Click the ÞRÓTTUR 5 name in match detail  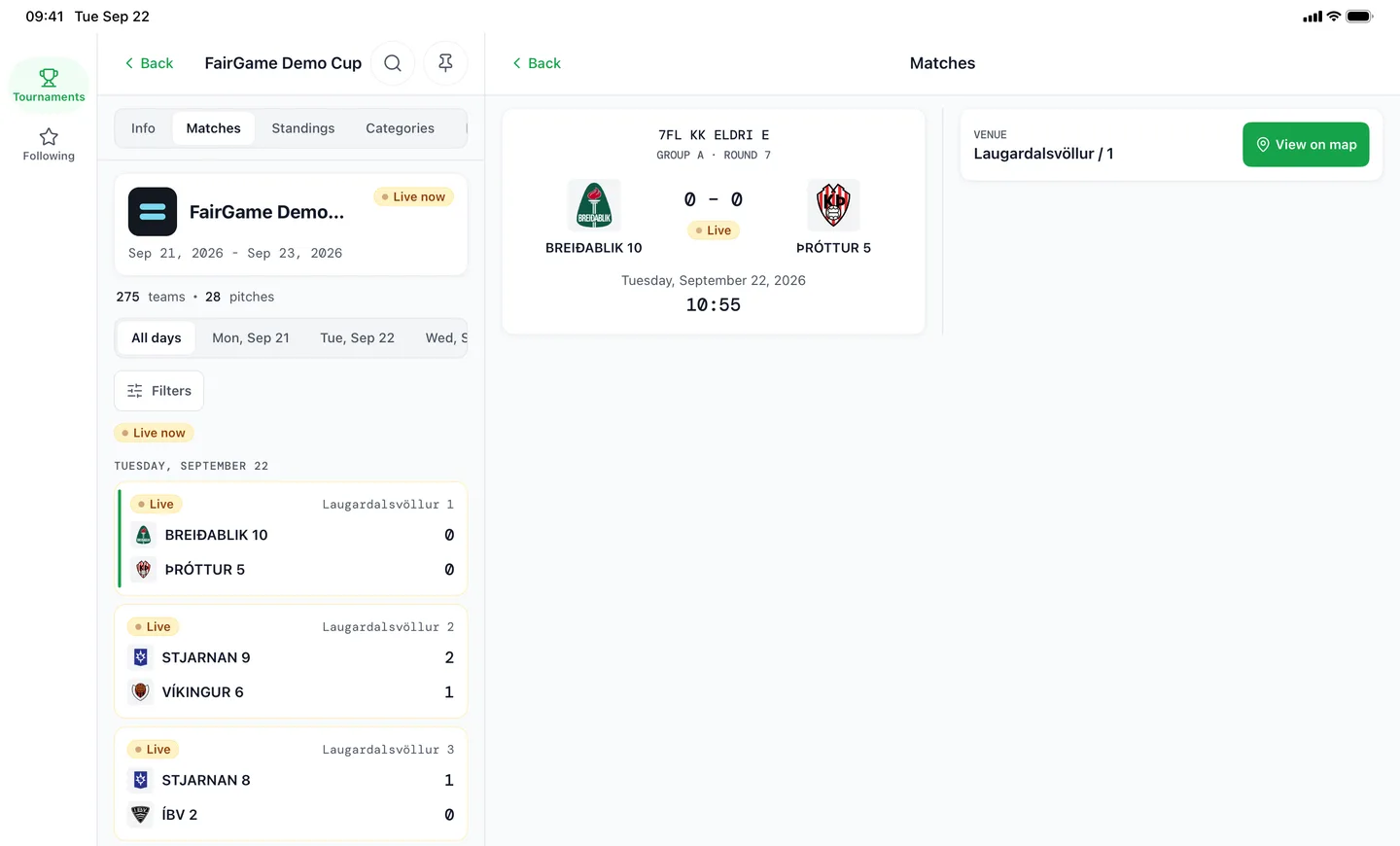833,248
